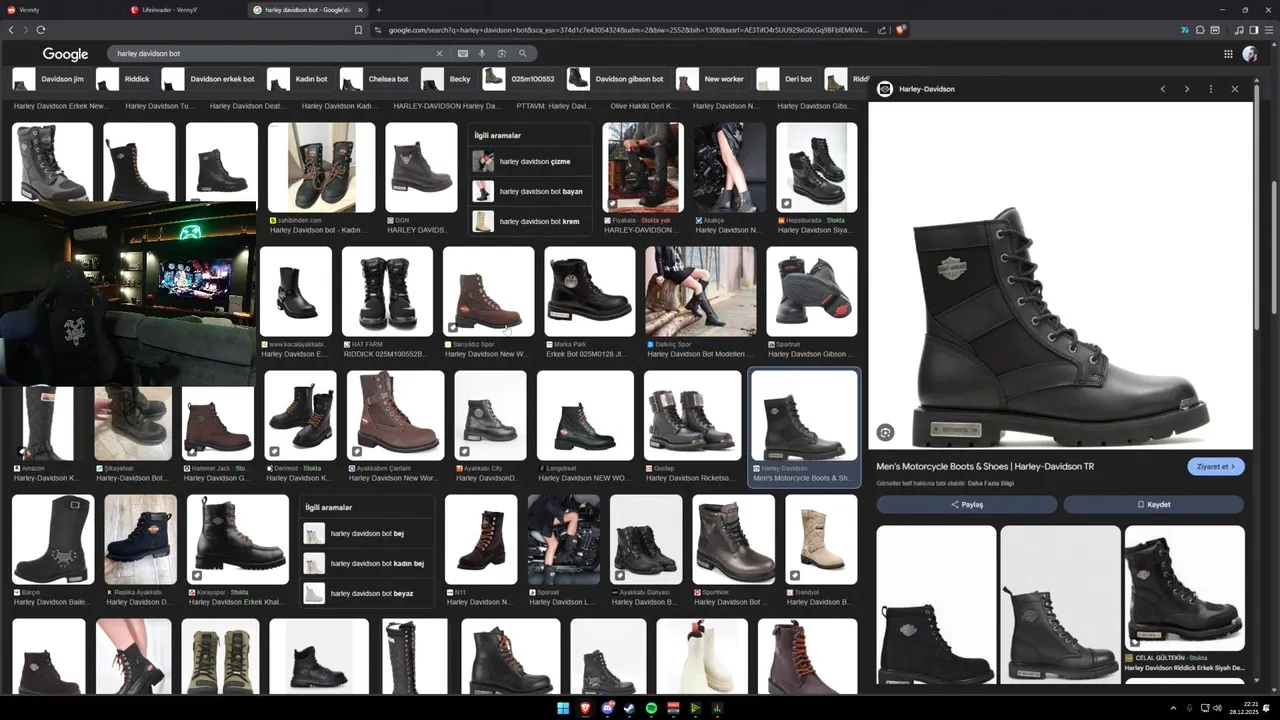
Task: Filter by Davidson gibson bot chip
Action: pos(617,79)
